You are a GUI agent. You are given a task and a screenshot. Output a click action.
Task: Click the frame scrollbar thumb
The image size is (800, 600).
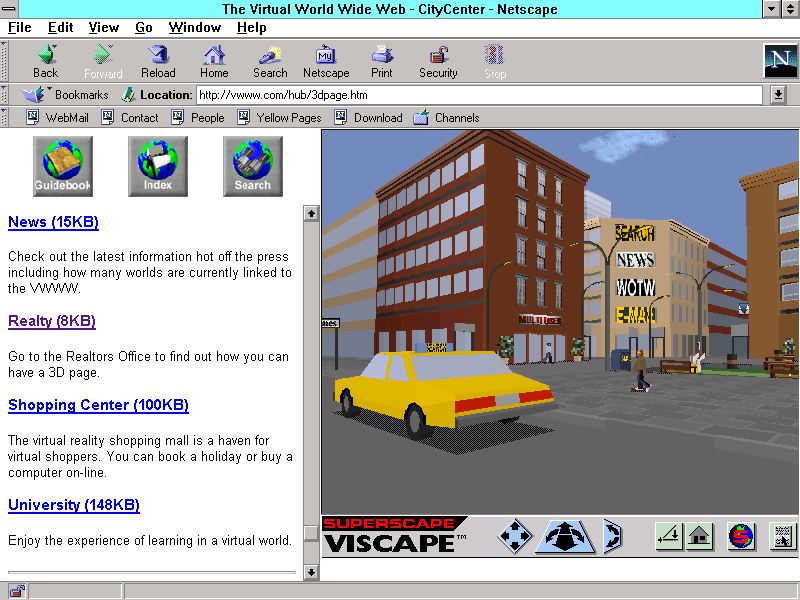click(x=311, y=533)
